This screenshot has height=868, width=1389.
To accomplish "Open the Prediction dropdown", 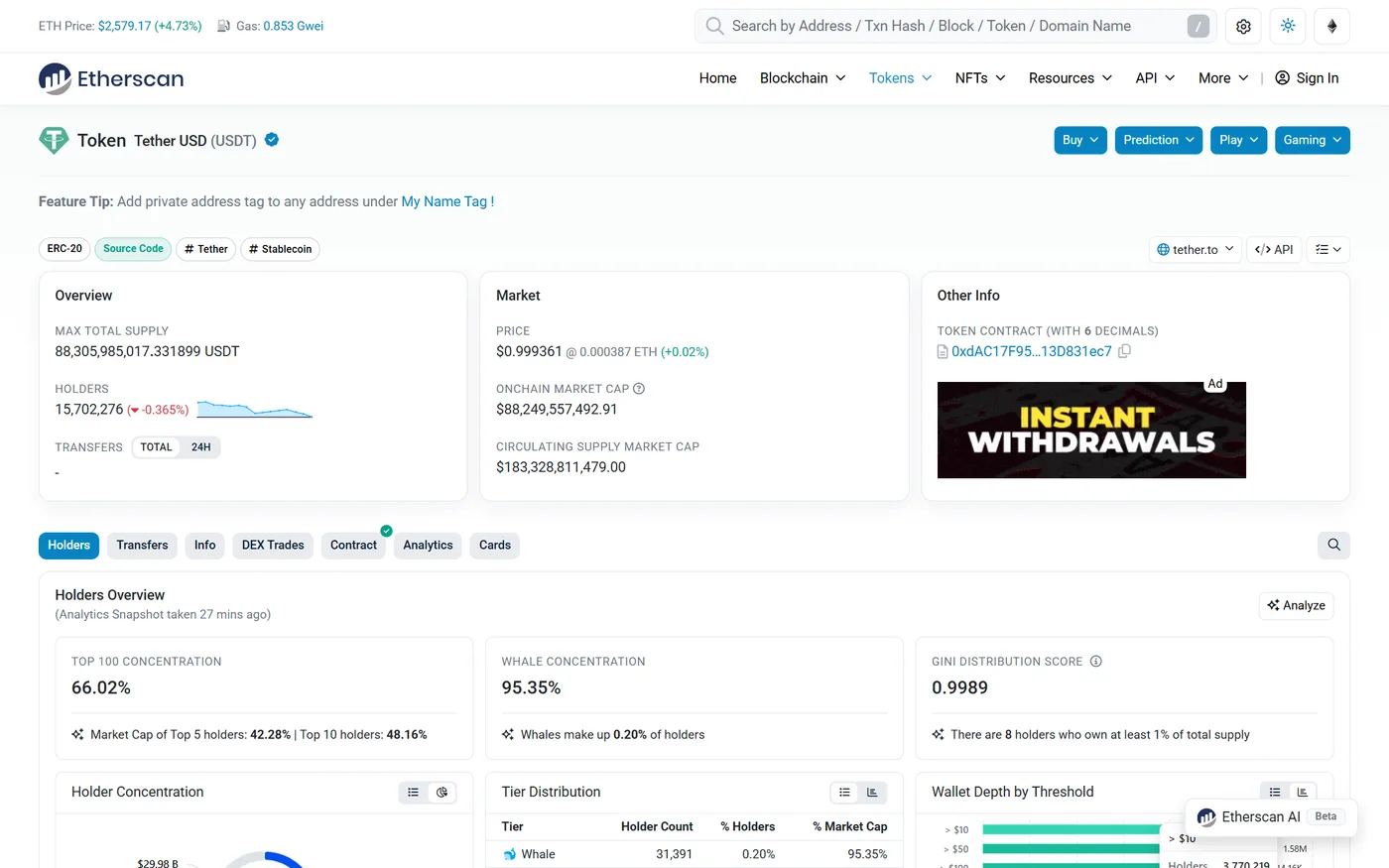I will coord(1159,140).
